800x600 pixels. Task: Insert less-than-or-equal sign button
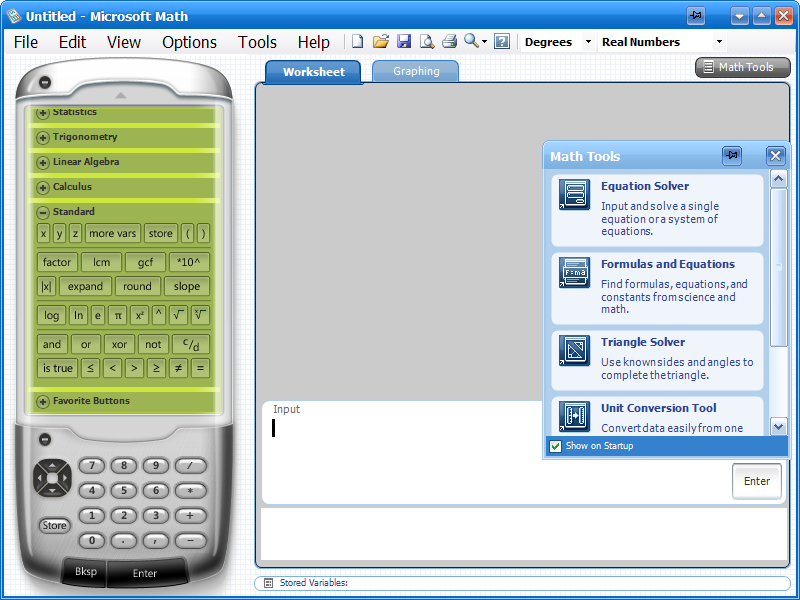coord(90,368)
